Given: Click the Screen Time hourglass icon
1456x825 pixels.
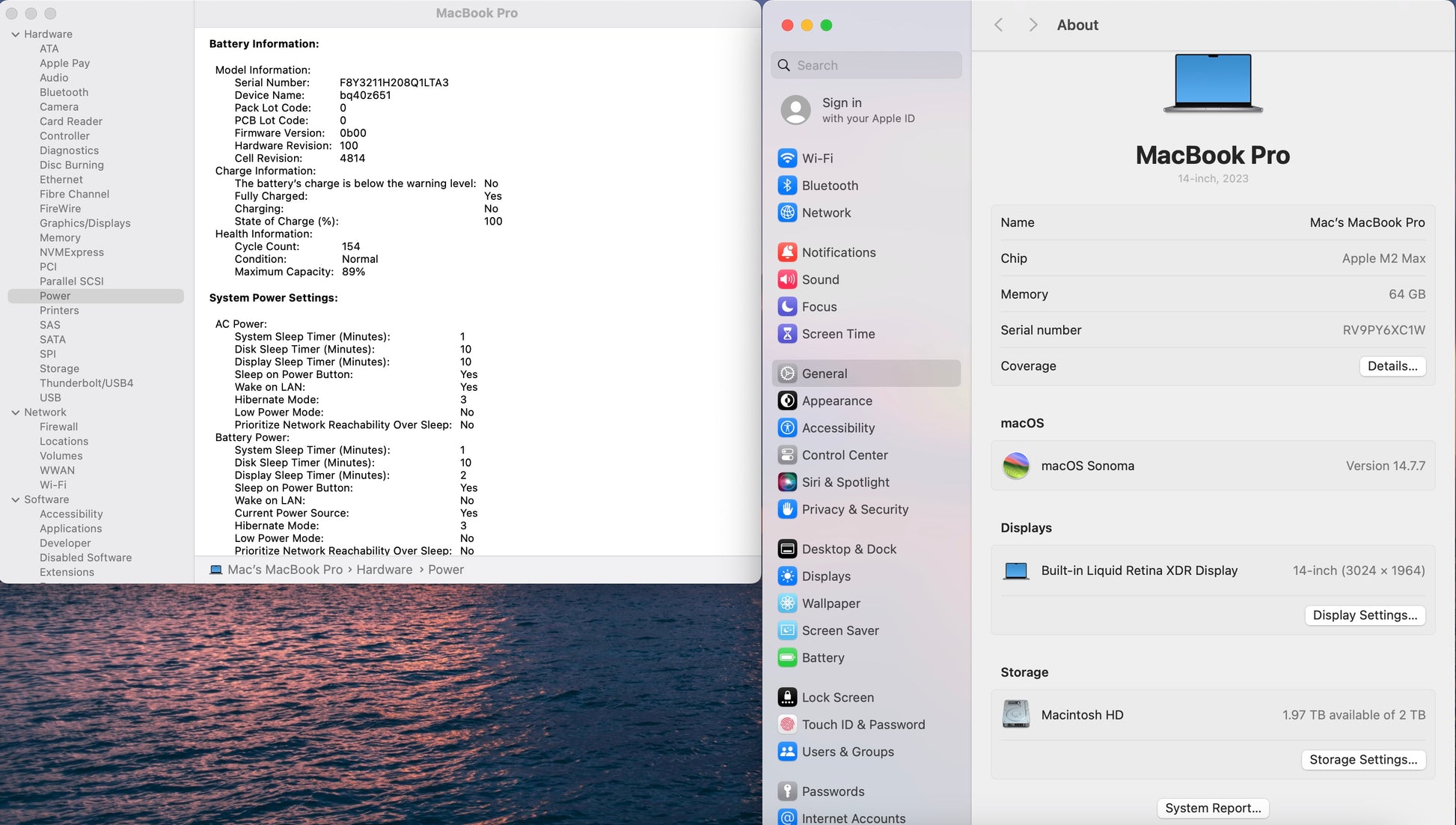Looking at the screenshot, I should tap(787, 334).
